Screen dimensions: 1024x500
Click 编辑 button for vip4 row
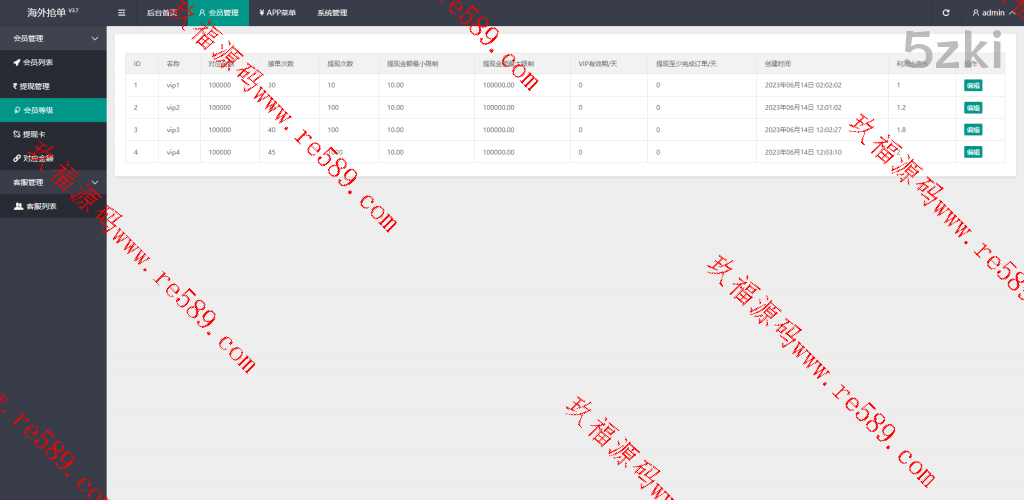(x=973, y=152)
